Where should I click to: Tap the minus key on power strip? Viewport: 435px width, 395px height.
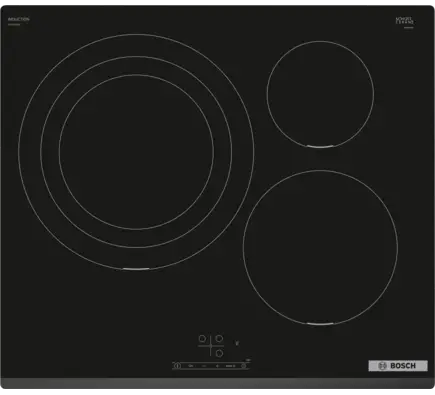click(204, 366)
